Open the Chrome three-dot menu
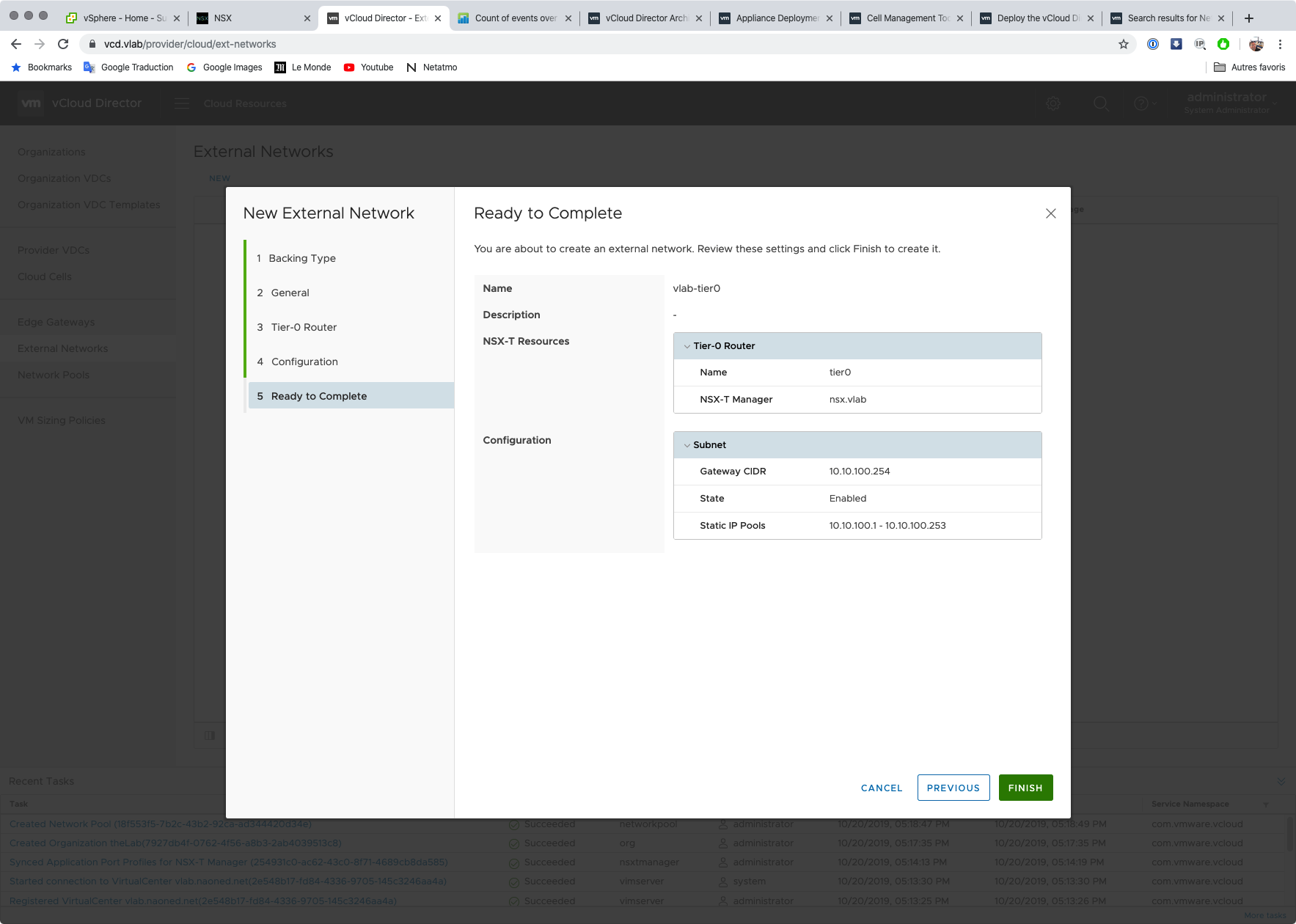Viewport: 1296px width, 924px height. click(x=1280, y=44)
